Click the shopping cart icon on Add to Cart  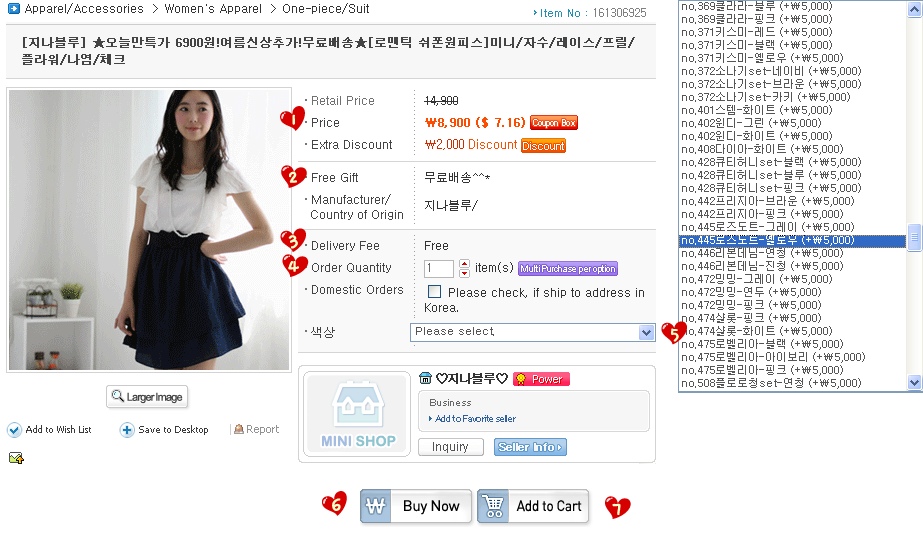click(x=493, y=506)
